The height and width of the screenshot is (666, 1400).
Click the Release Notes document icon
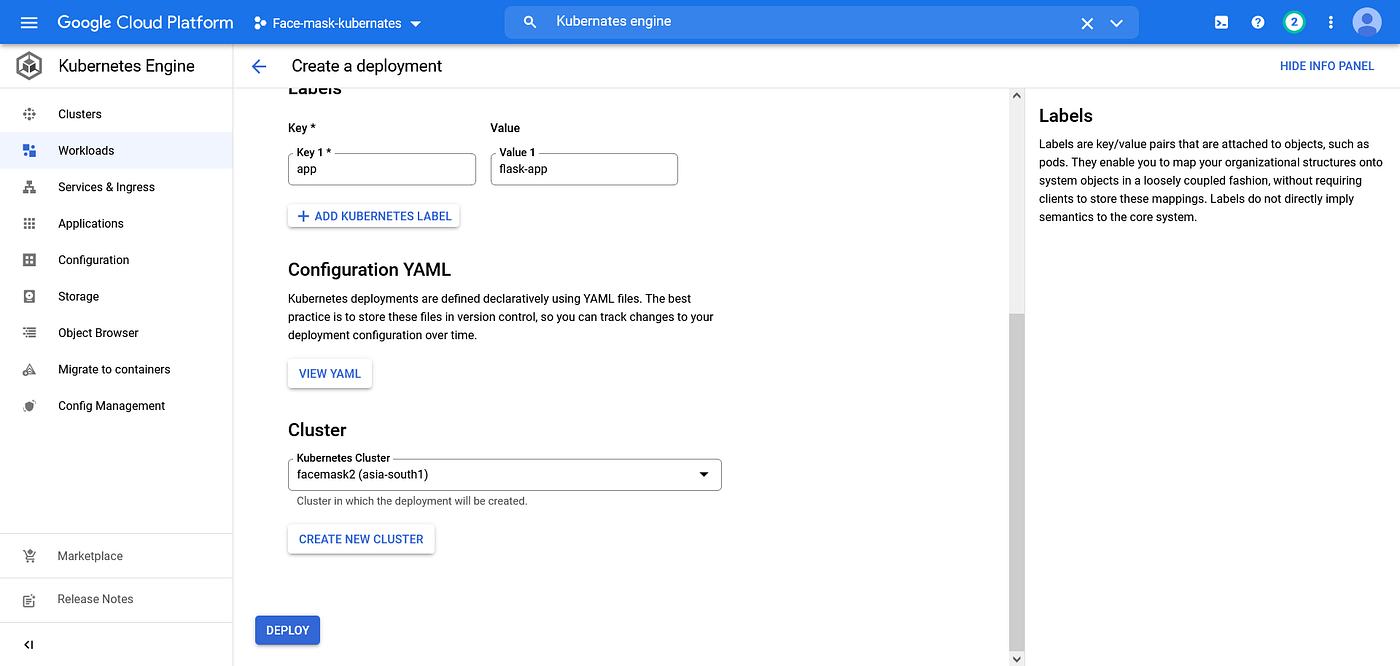29,599
